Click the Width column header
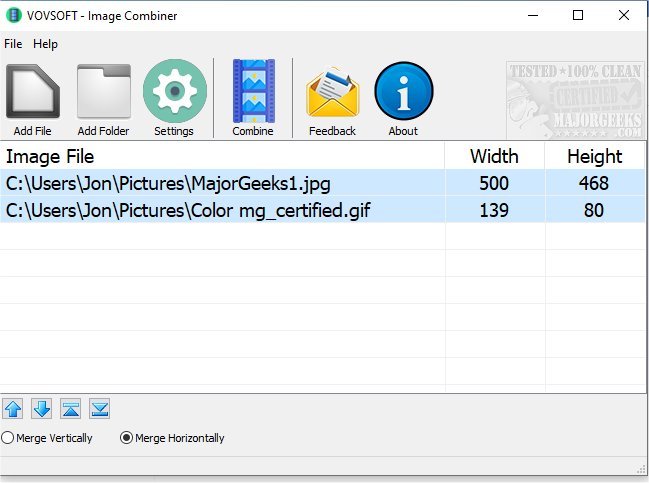Image resolution: width=649 pixels, height=483 pixels. (494, 156)
